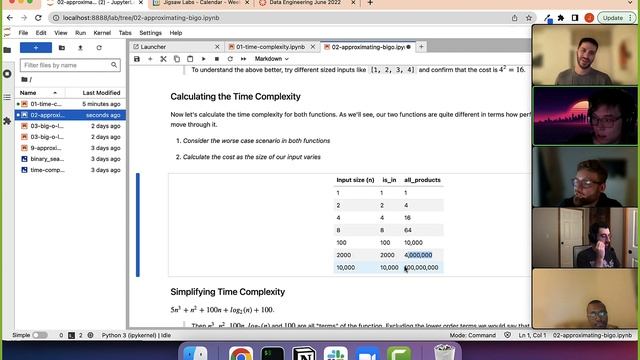The image size is (640, 360).
Task: Focus the Filter files by name field
Action: coord(70,65)
